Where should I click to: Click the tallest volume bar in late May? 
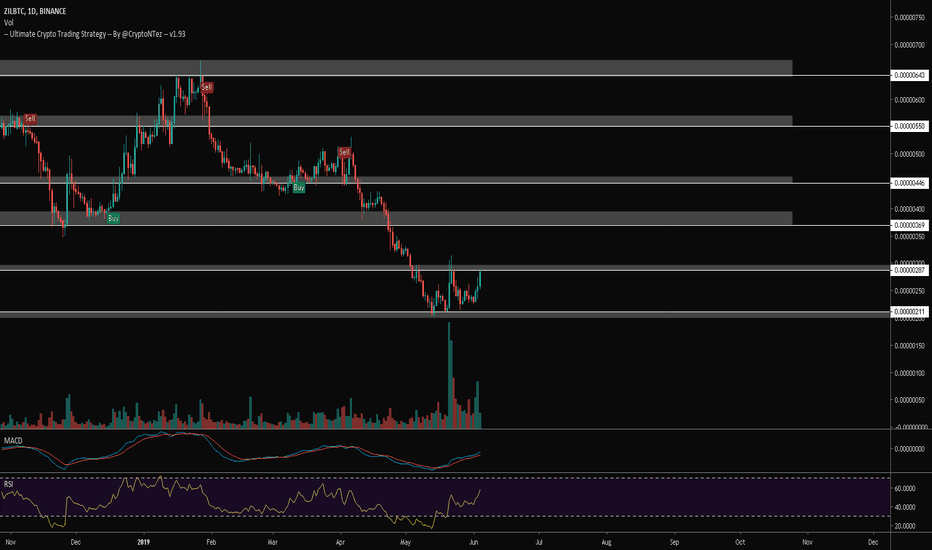[x=449, y=375]
